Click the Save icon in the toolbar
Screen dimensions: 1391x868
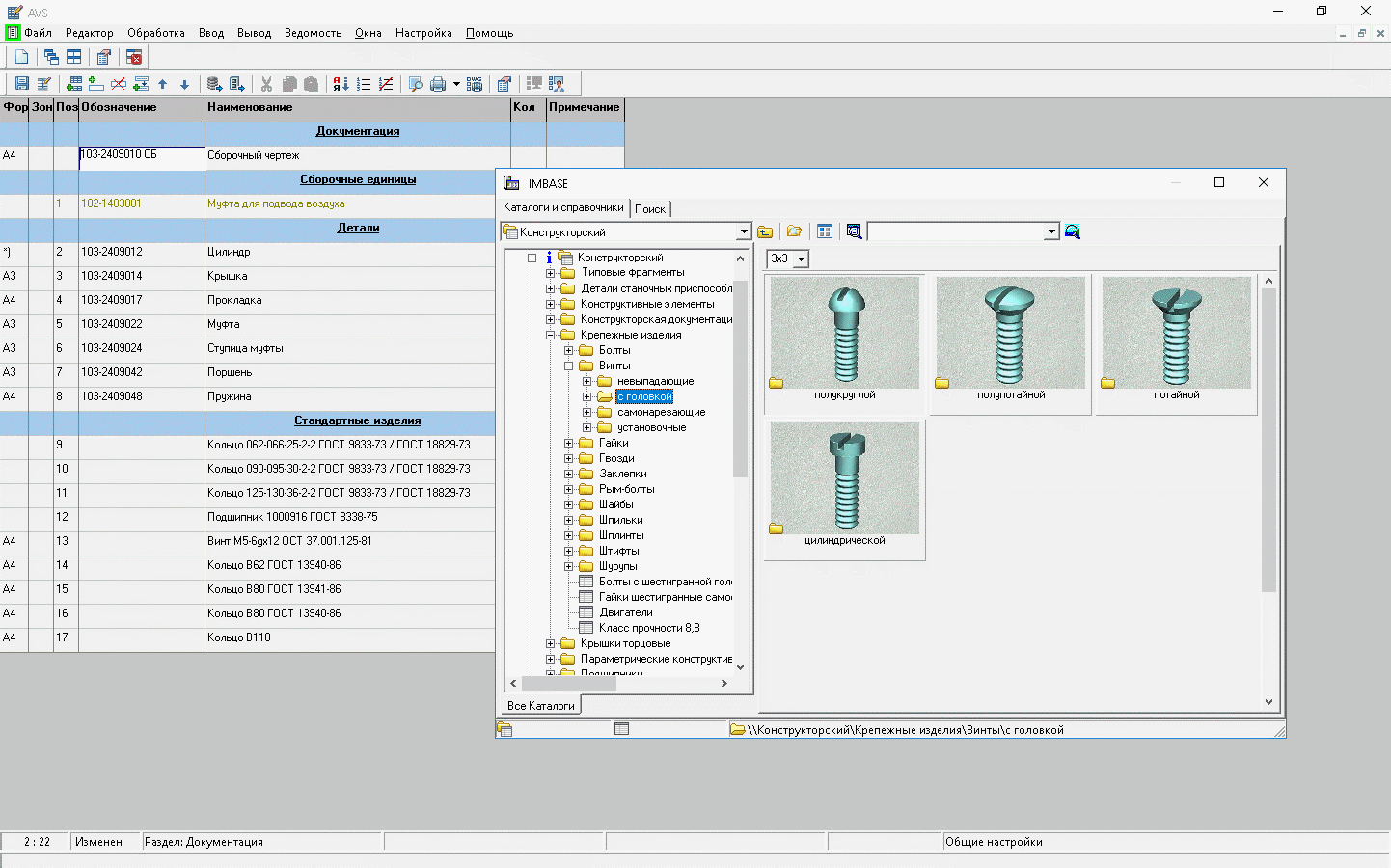click(x=21, y=84)
